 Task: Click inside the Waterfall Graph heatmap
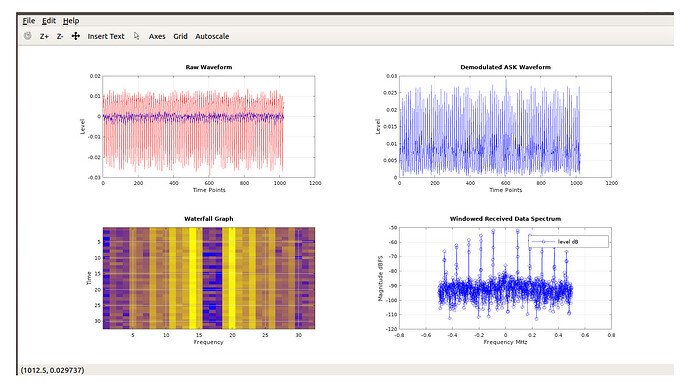[x=209, y=278]
